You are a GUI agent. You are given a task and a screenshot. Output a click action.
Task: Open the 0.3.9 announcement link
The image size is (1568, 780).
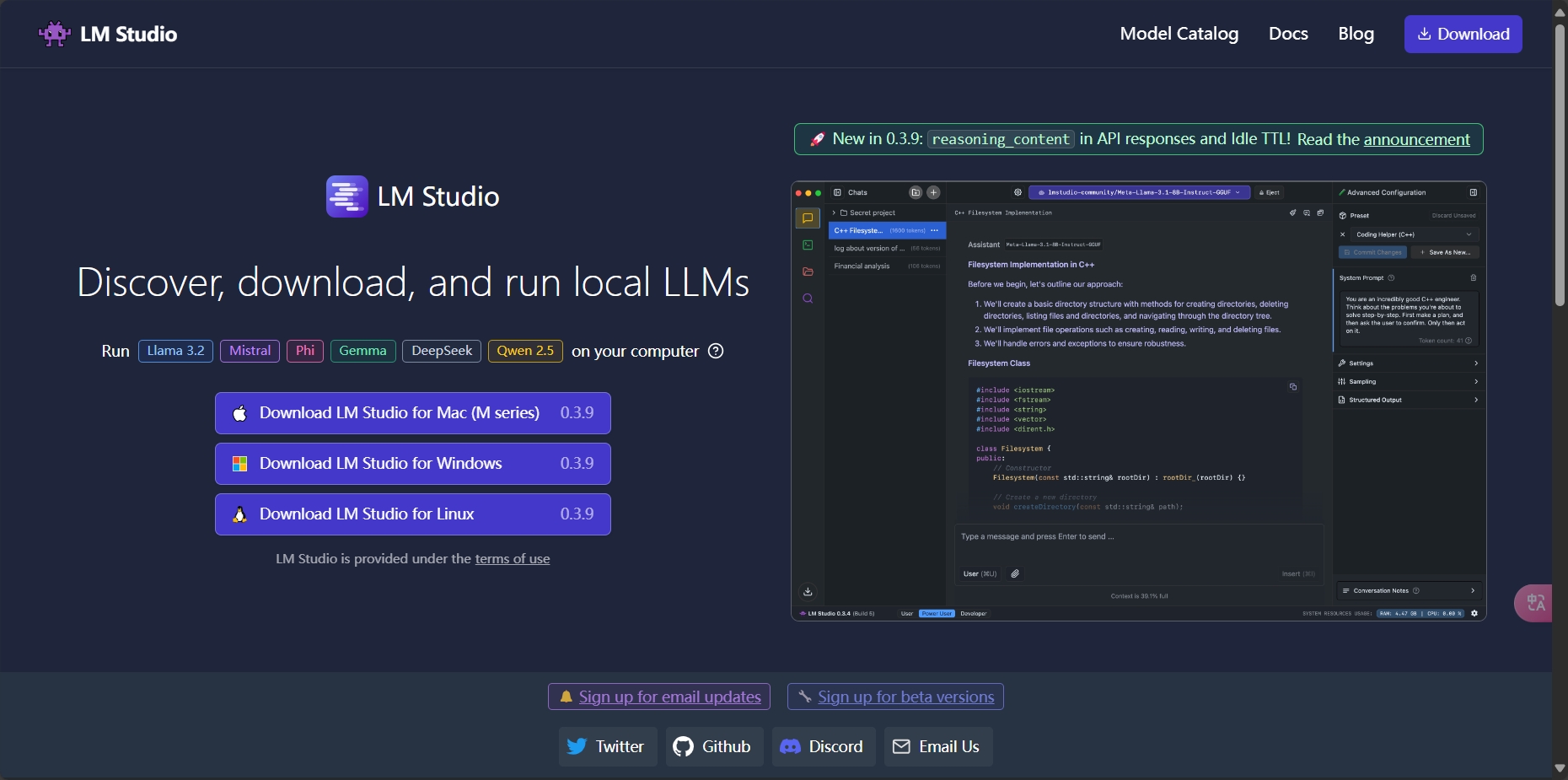tap(1416, 139)
